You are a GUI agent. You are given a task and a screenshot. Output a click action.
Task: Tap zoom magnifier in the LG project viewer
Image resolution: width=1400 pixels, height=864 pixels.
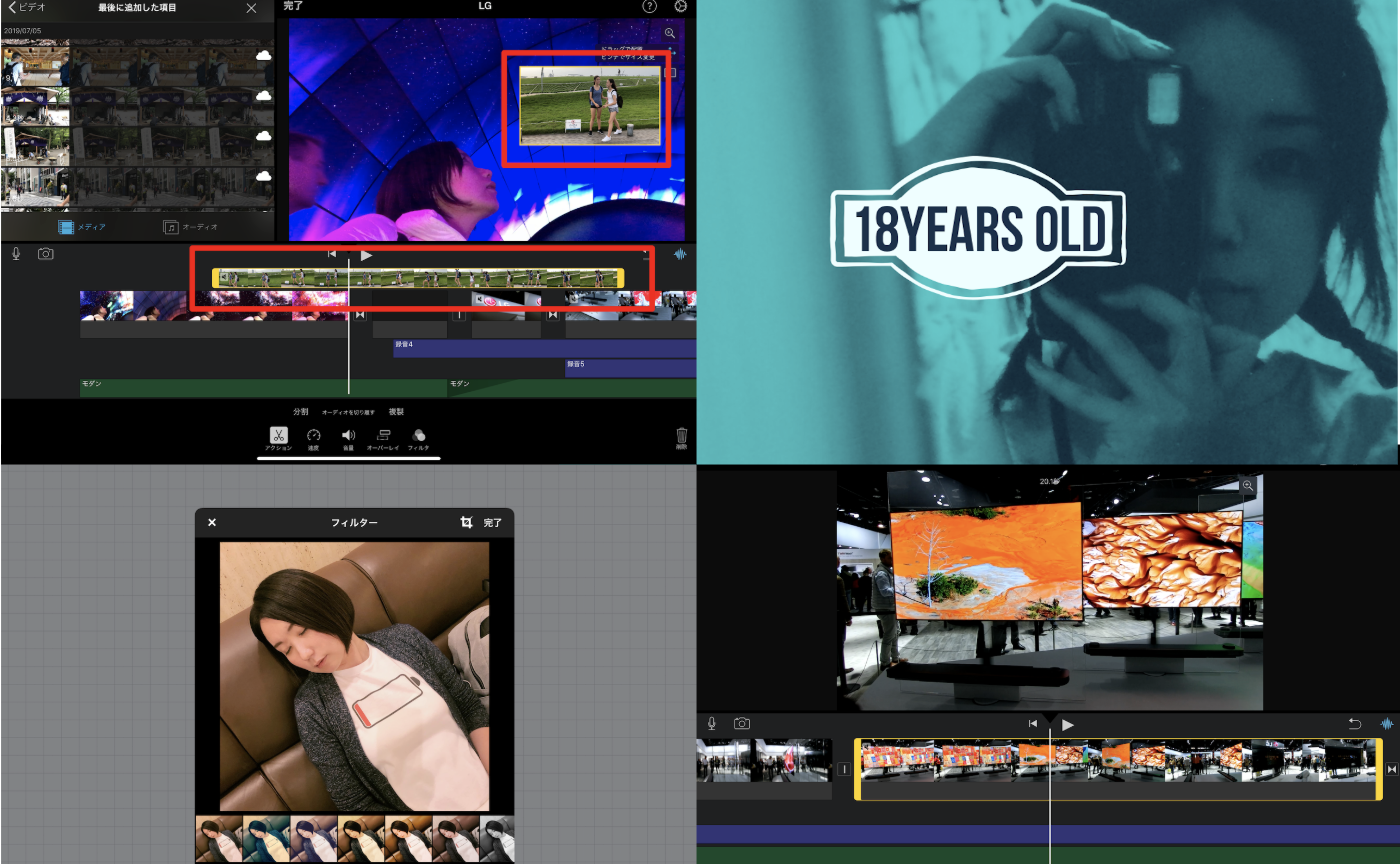click(x=669, y=34)
